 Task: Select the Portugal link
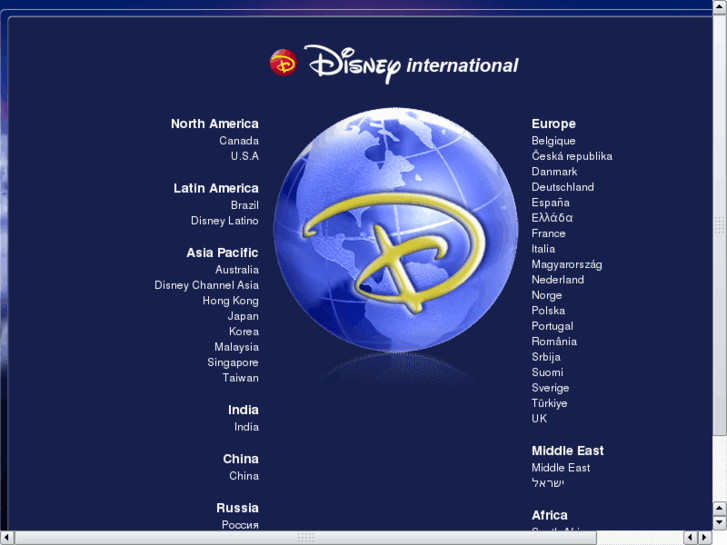552,326
